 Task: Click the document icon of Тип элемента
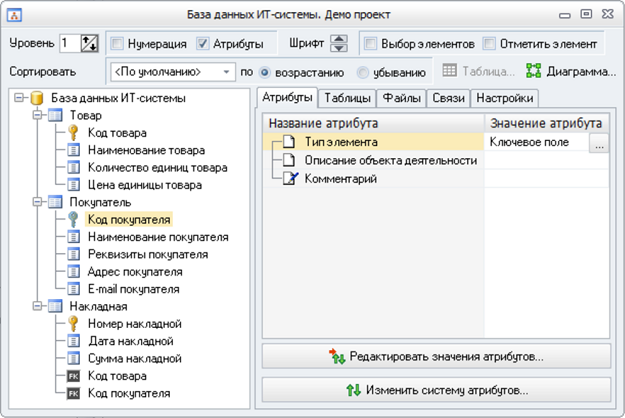click(x=289, y=142)
